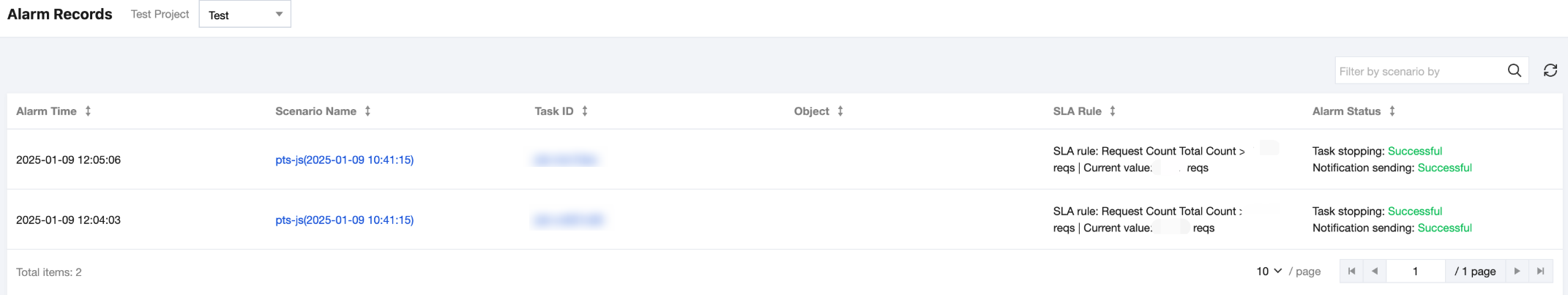1568x295 pixels.
Task: Open blurred Task ID in second row
Action: [x=568, y=220]
